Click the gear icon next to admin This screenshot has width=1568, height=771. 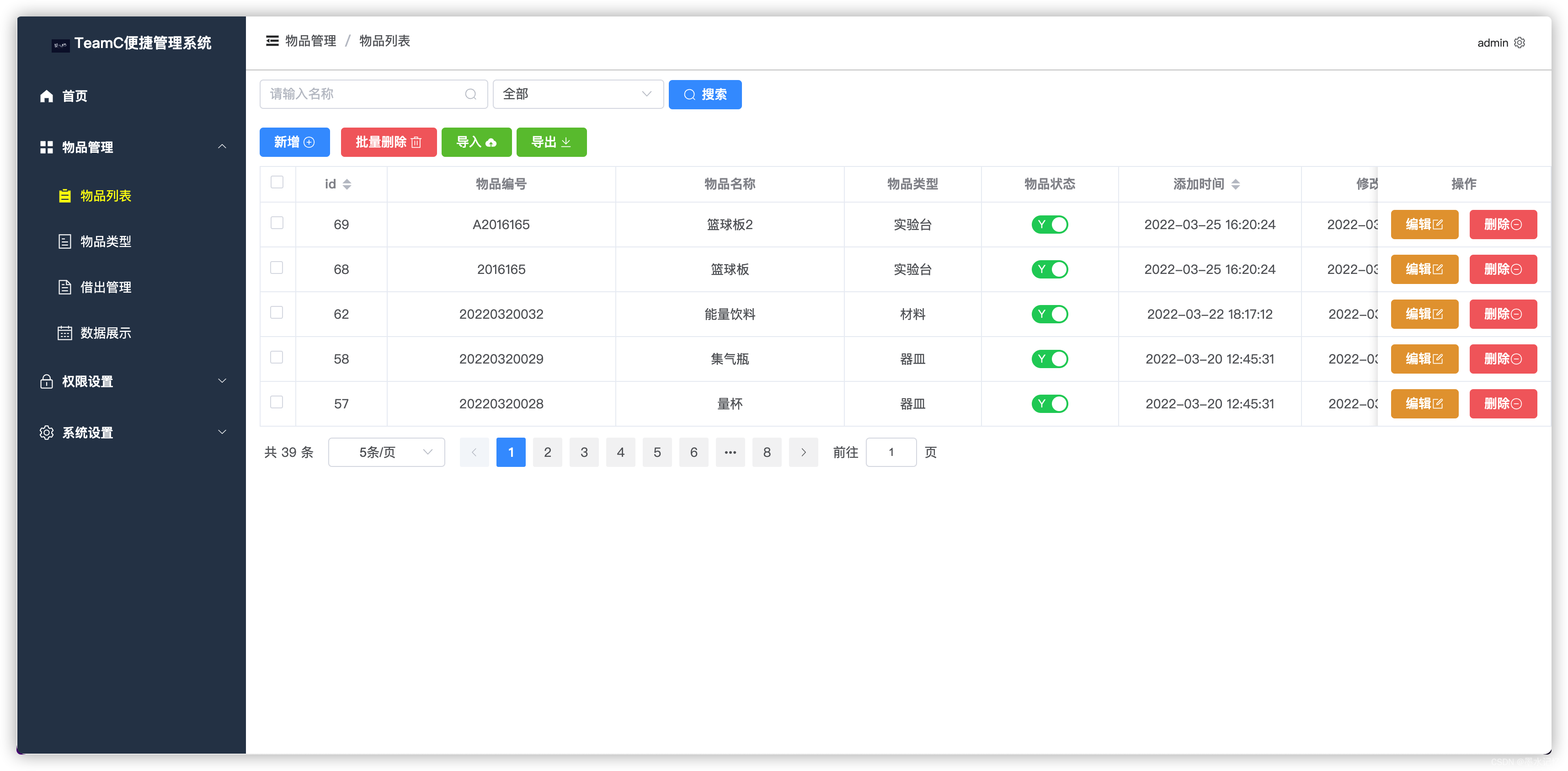pyautogui.click(x=1520, y=43)
